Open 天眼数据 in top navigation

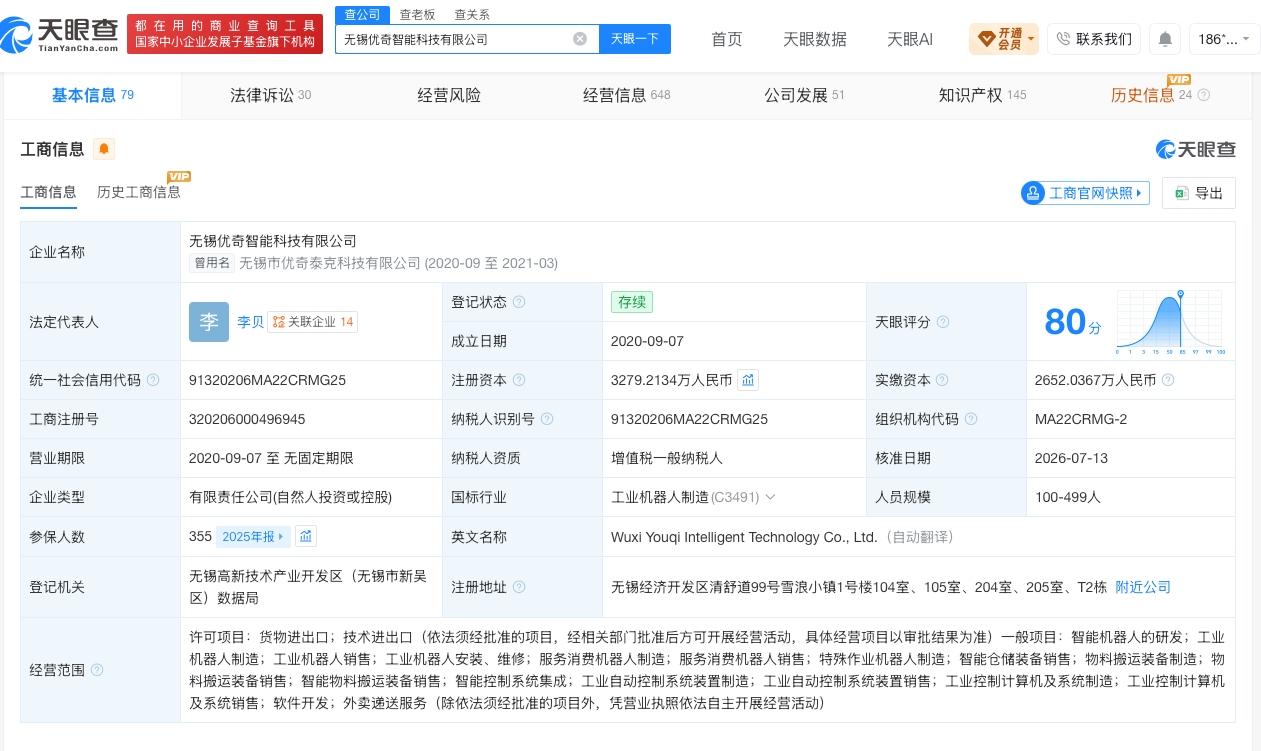click(815, 39)
